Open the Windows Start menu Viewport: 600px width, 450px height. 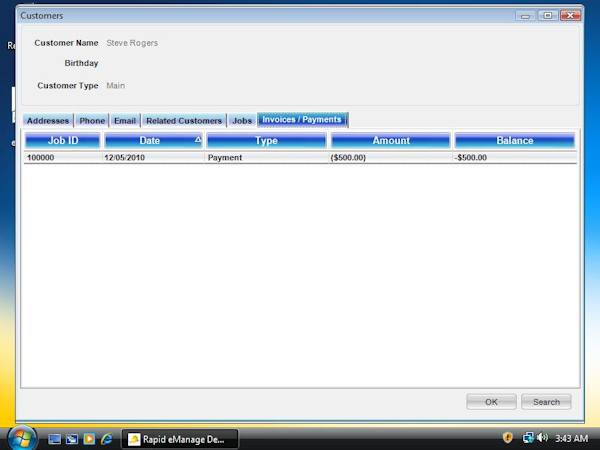pos(21,437)
